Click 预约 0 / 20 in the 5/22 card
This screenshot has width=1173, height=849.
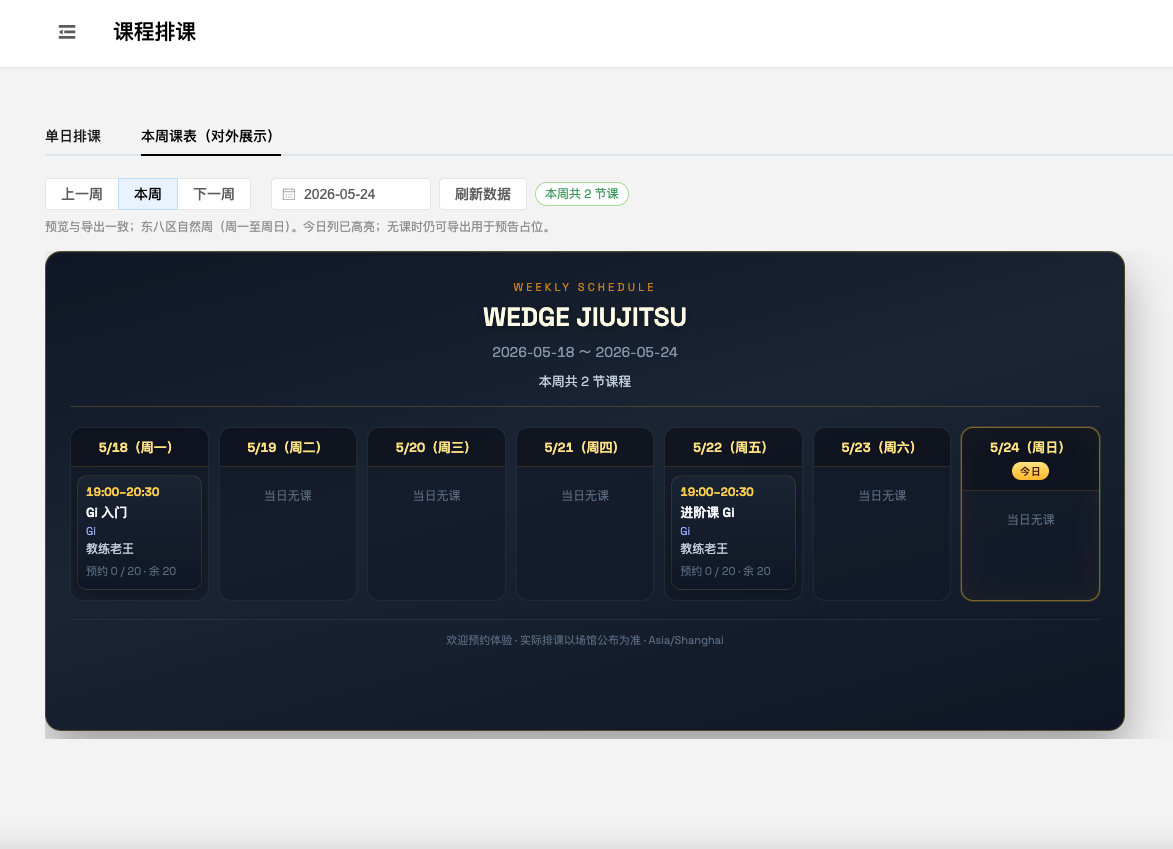708,571
